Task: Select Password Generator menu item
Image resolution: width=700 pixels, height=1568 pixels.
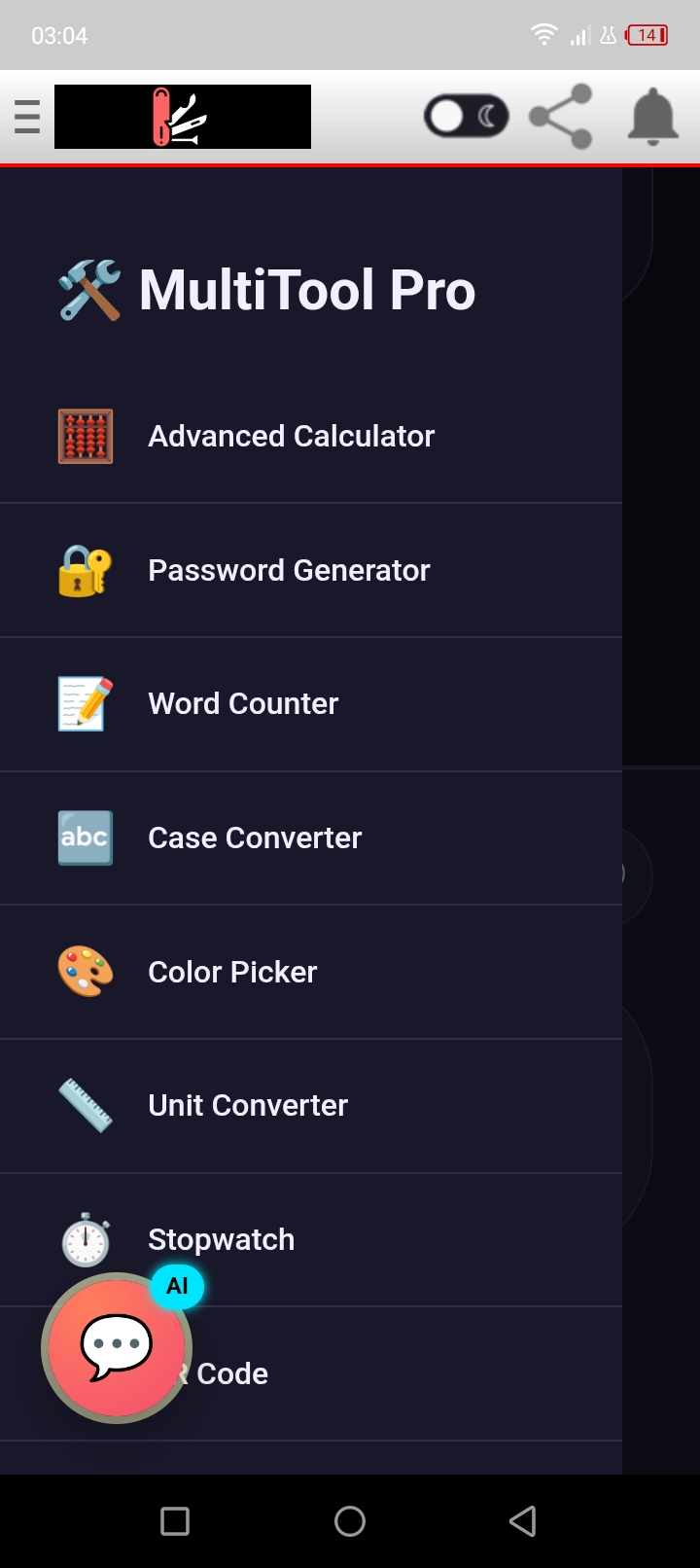Action: click(x=311, y=570)
